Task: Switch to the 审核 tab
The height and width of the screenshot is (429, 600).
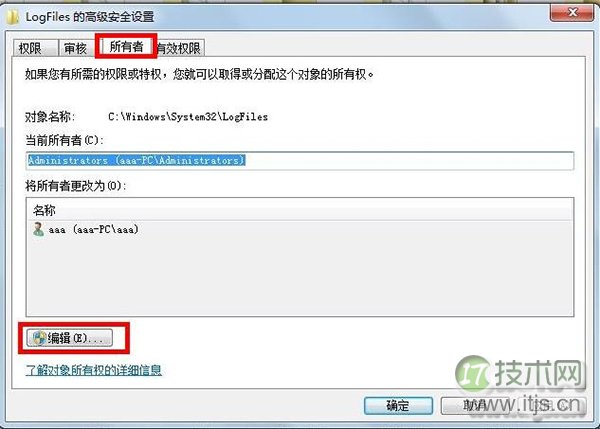Action: [76, 48]
